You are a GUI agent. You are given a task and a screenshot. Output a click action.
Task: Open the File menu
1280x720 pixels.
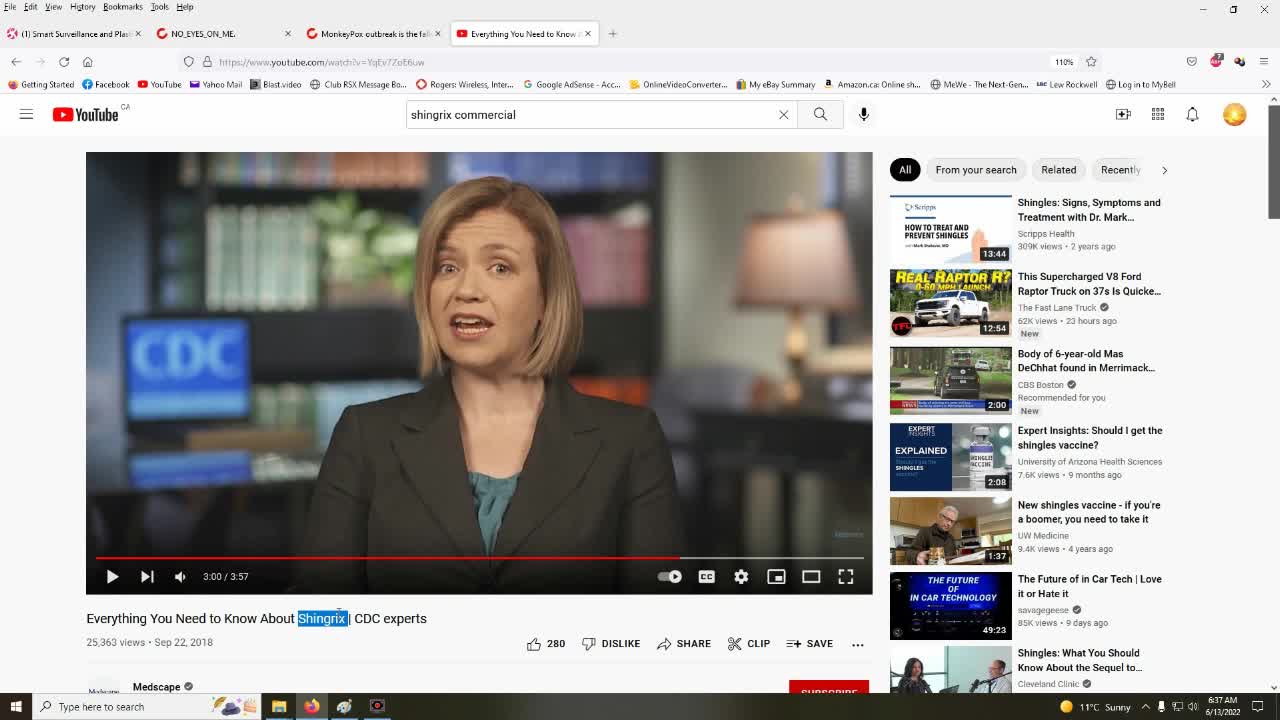point(10,7)
